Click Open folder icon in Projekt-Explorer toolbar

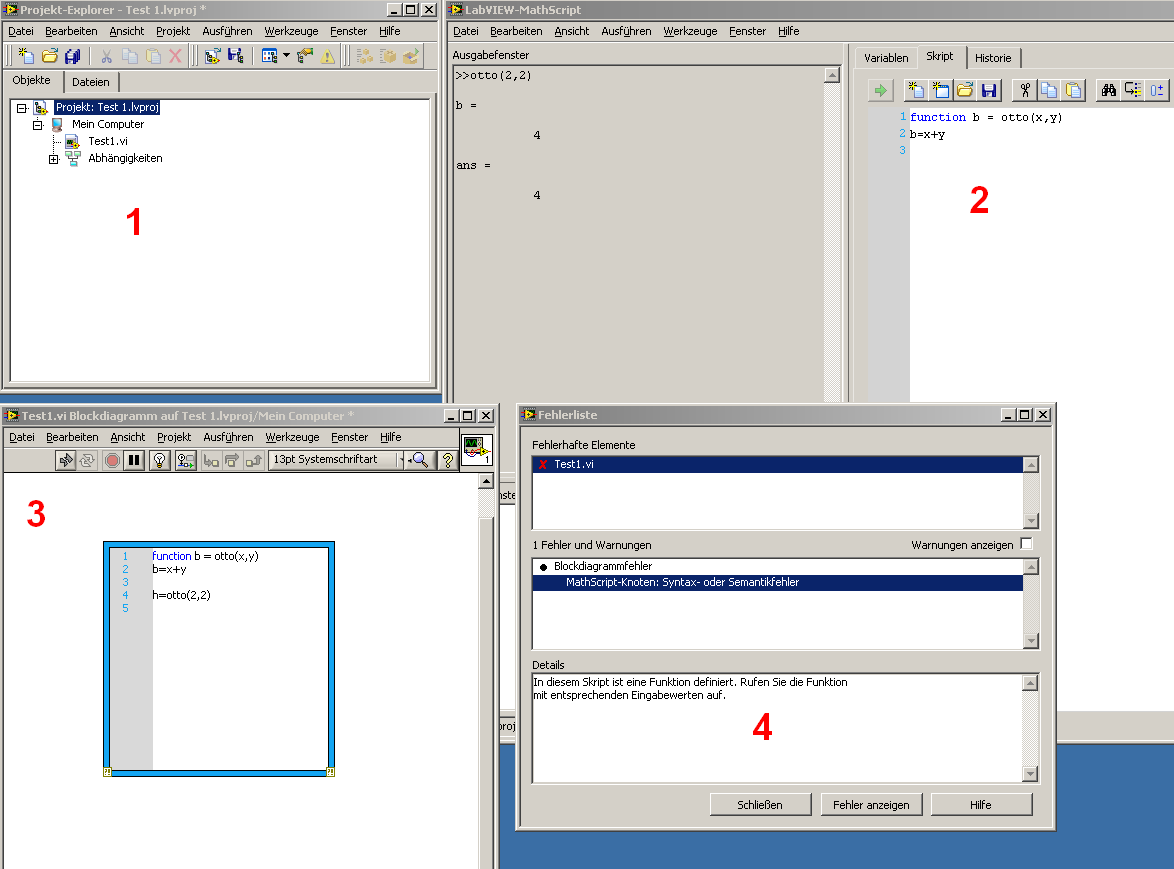[x=49, y=56]
